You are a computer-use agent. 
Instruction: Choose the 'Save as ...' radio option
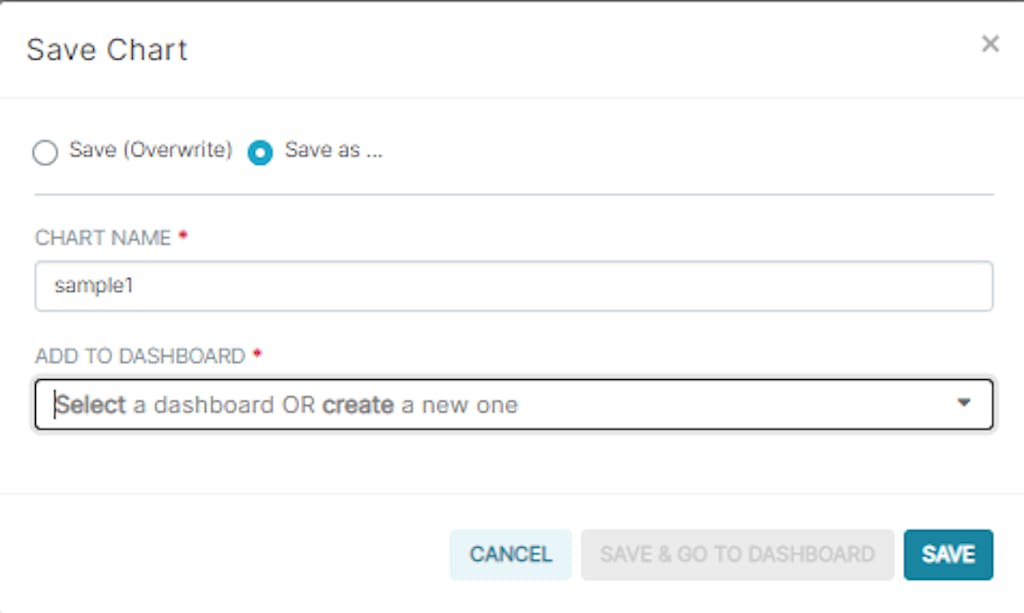click(x=261, y=153)
